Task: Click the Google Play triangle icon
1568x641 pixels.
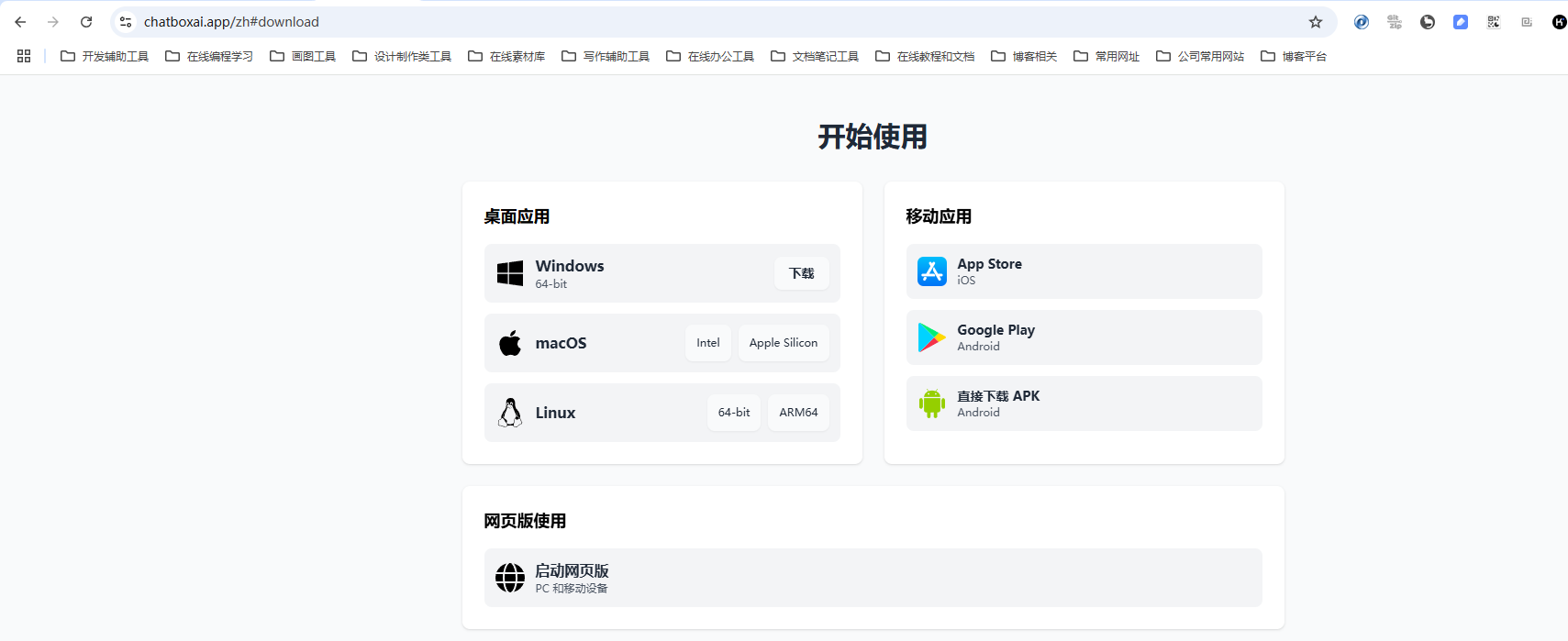Action: [x=932, y=337]
